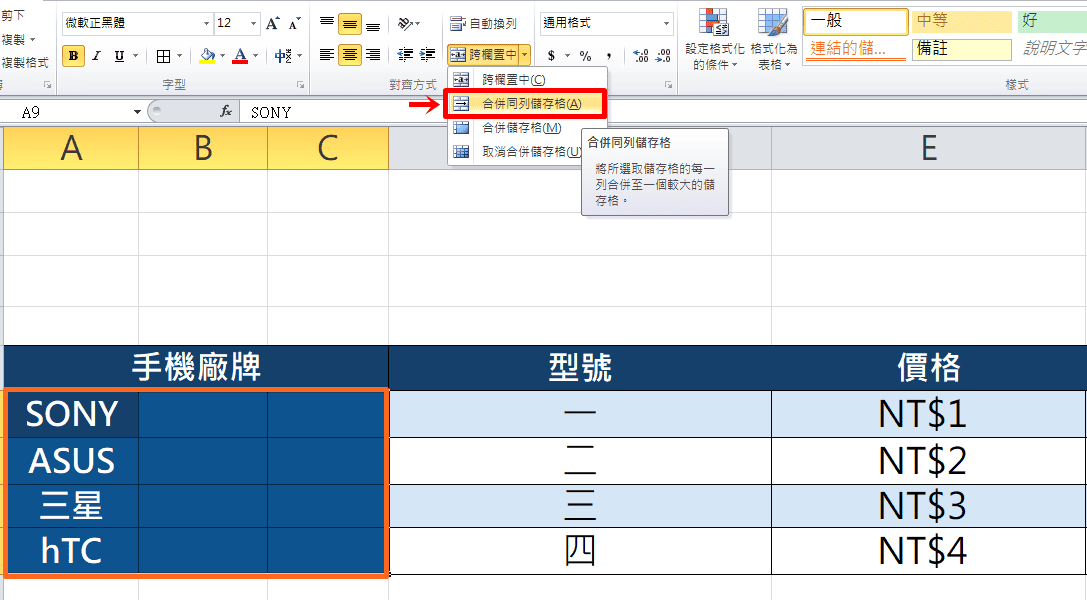Open the fill color dropdown arrow
Image resolution: width=1087 pixels, height=600 pixels.
[x=223, y=55]
